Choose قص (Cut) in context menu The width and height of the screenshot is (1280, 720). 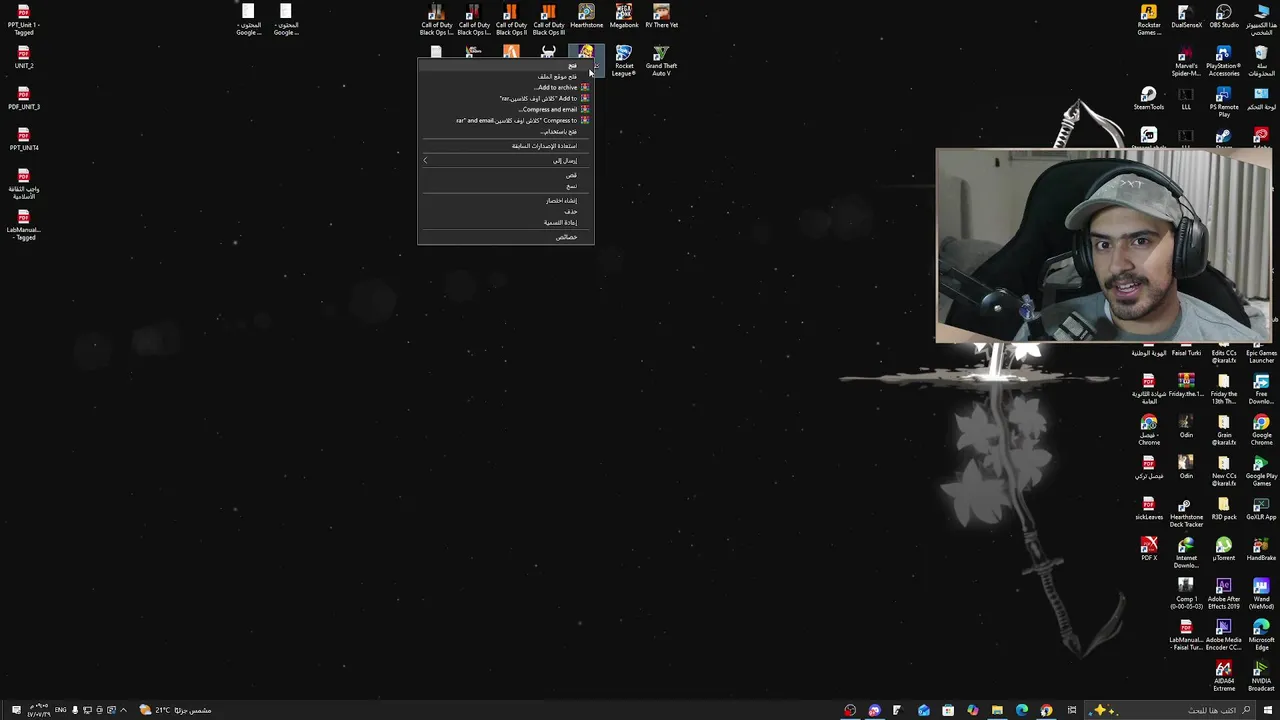[x=505, y=175]
